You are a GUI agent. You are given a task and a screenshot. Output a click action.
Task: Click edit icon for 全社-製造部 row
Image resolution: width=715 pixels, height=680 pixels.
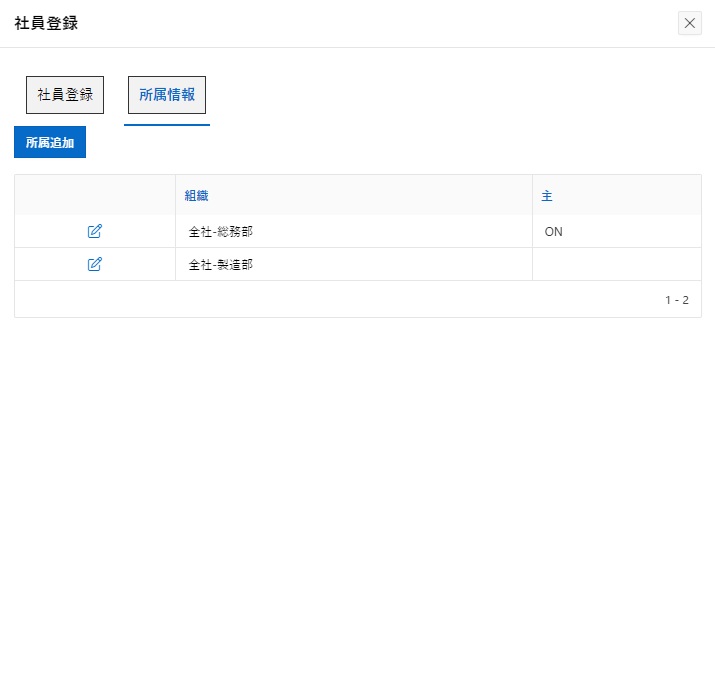click(94, 264)
